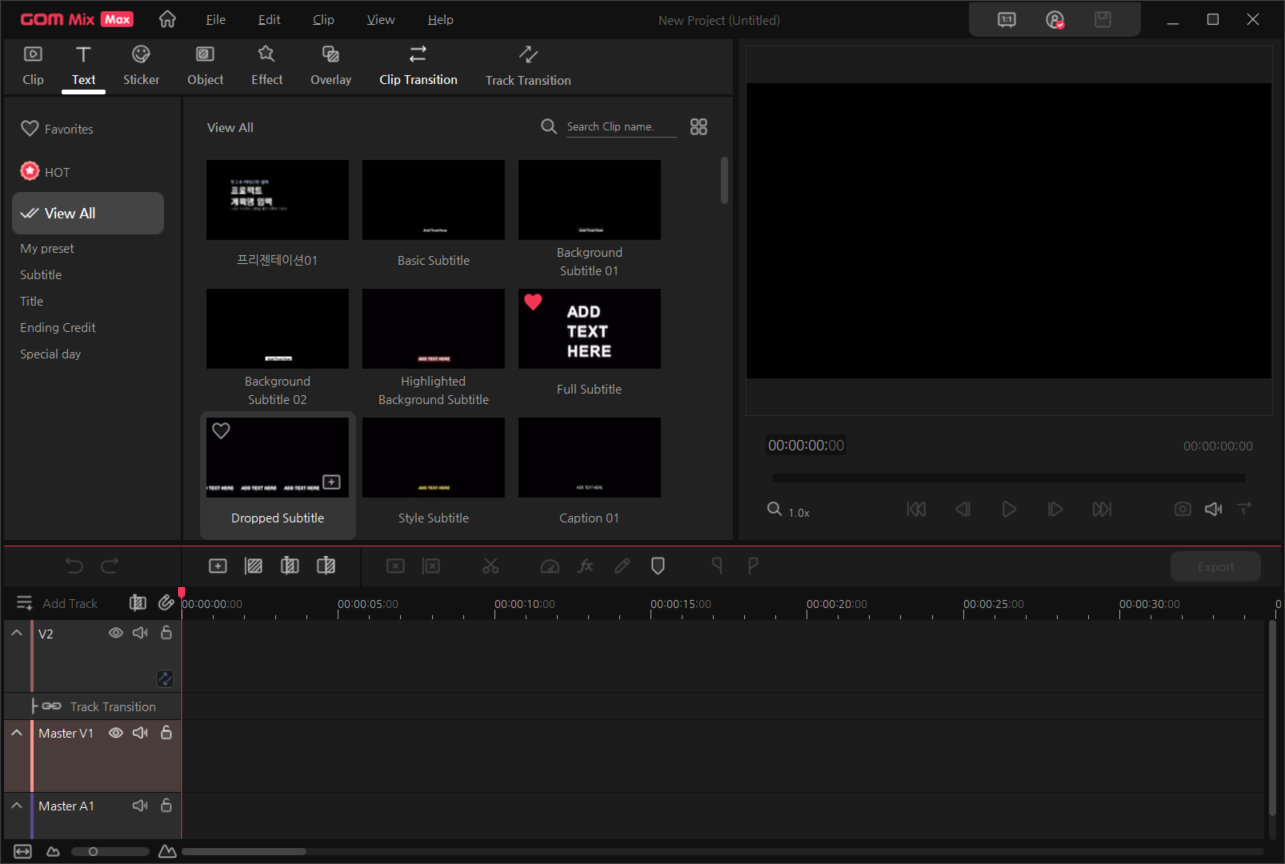Screen dimensions: 1285x864
Task: Click the Search Clip name field
Action: 621,127
